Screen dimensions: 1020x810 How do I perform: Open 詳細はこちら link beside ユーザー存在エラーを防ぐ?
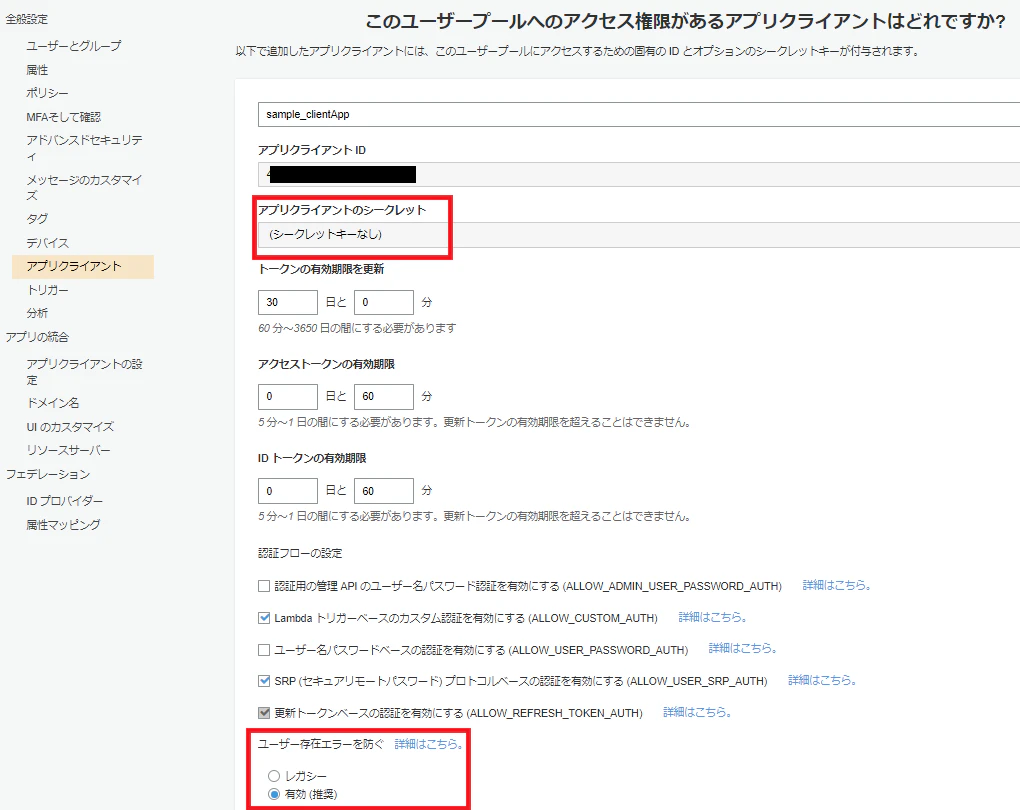429,744
